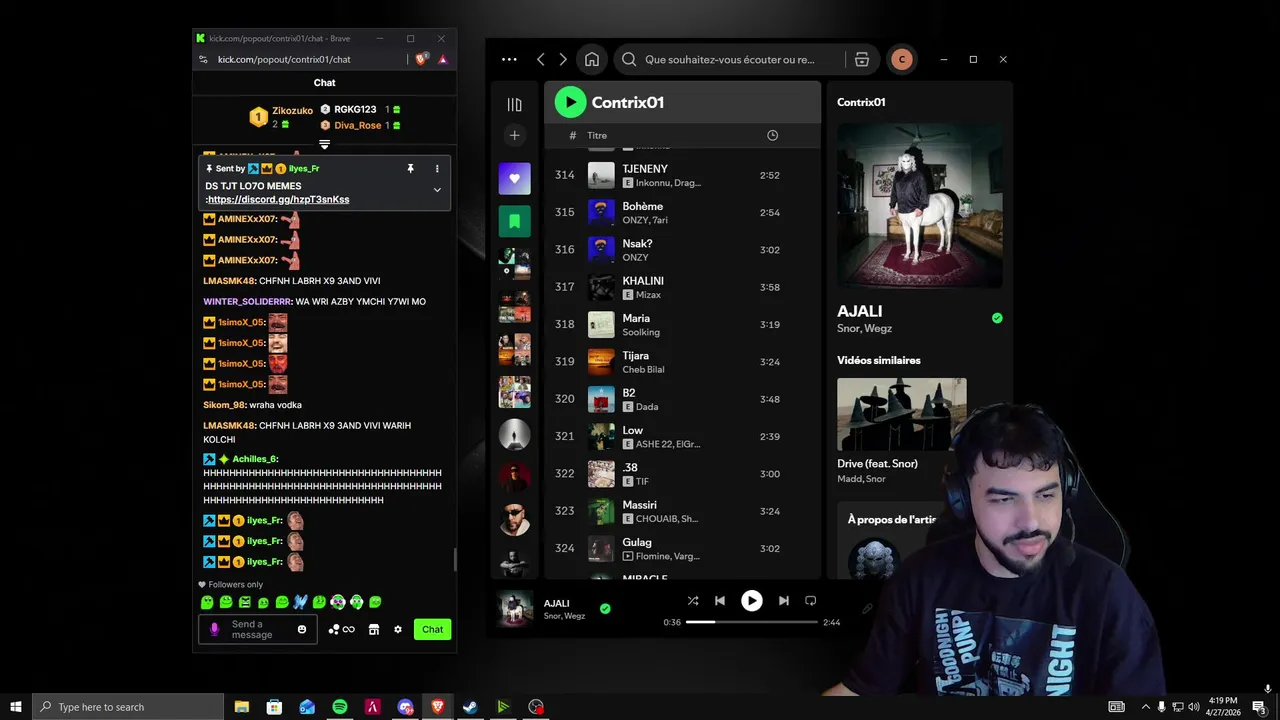
Task: Create a new playlist with the plus icon
Action: tap(514, 135)
